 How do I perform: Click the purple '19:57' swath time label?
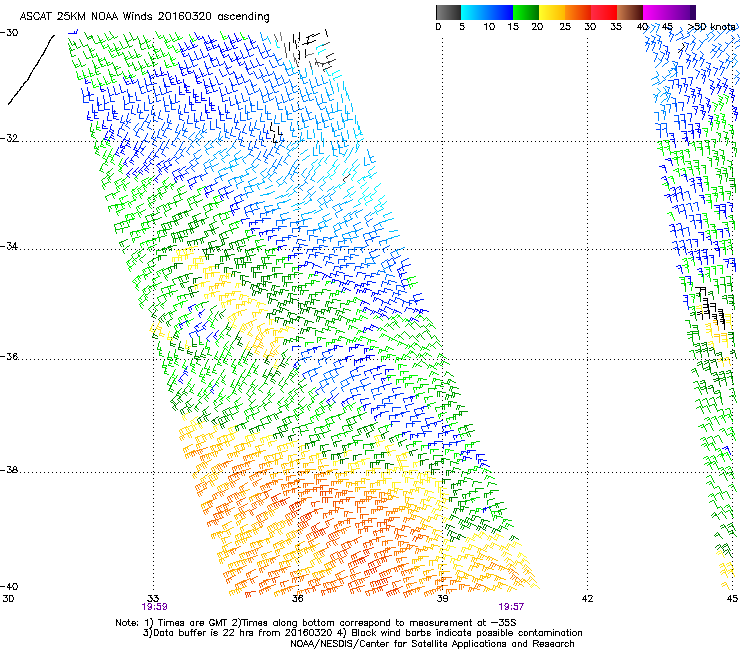pos(511,607)
